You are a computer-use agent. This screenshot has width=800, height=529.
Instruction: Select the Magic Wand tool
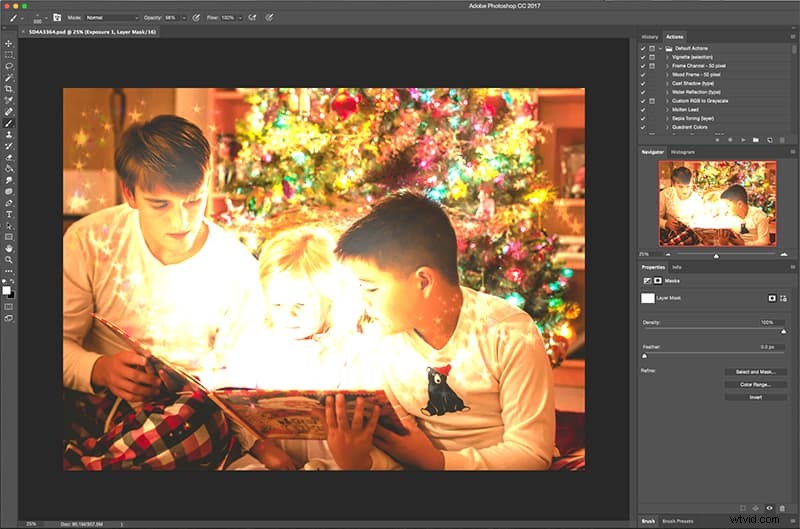9,78
